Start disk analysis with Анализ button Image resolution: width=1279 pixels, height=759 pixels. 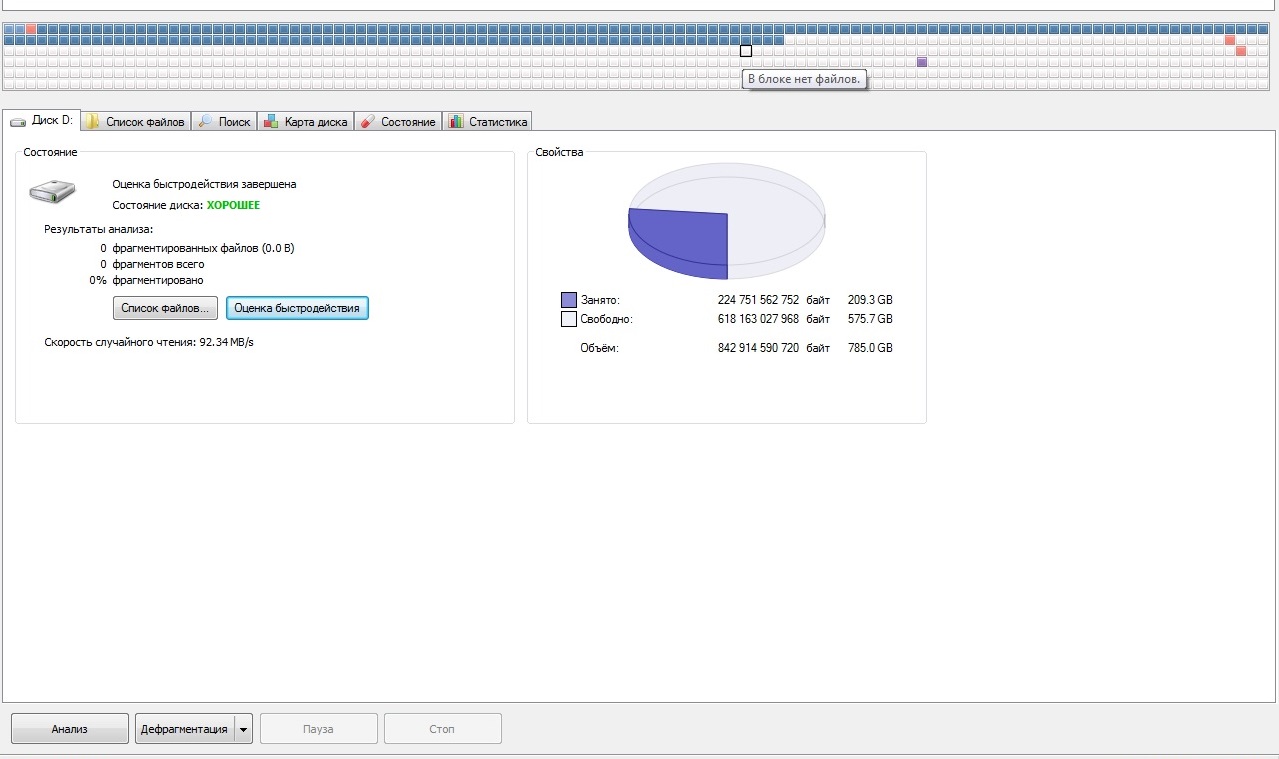[70, 729]
